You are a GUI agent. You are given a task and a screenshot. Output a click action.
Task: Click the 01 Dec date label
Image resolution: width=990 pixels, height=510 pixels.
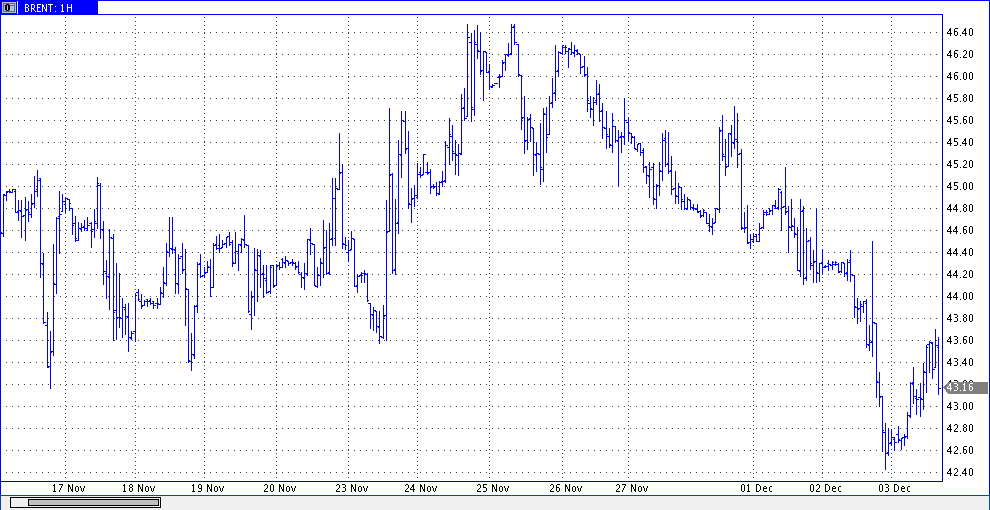[756, 489]
